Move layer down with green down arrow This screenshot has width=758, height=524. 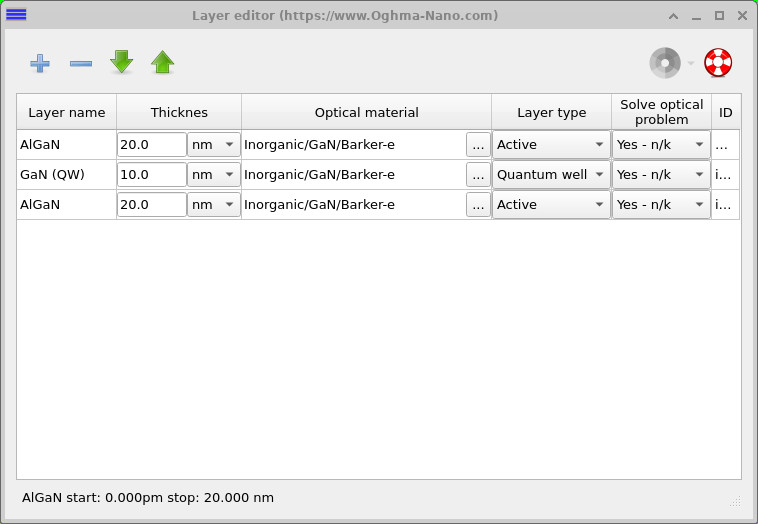tap(121, 62)
